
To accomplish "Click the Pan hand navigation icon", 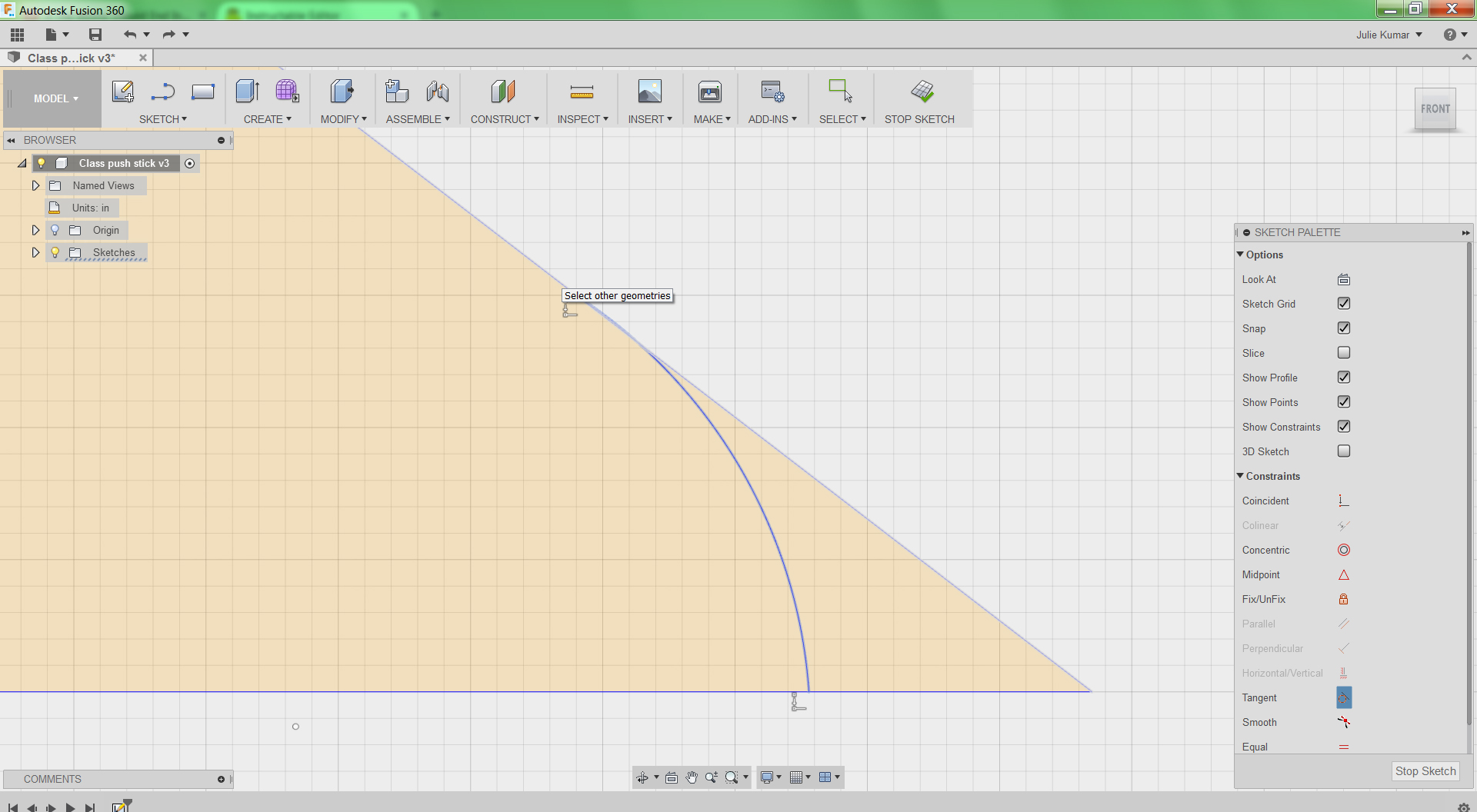I will 692,777.
